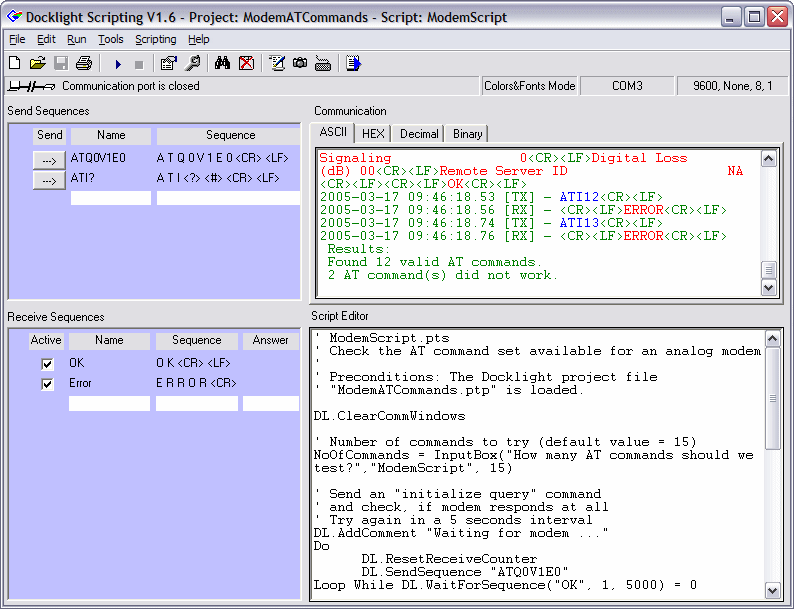Open the Options wrench icon
794x609 pixels.
192,63
